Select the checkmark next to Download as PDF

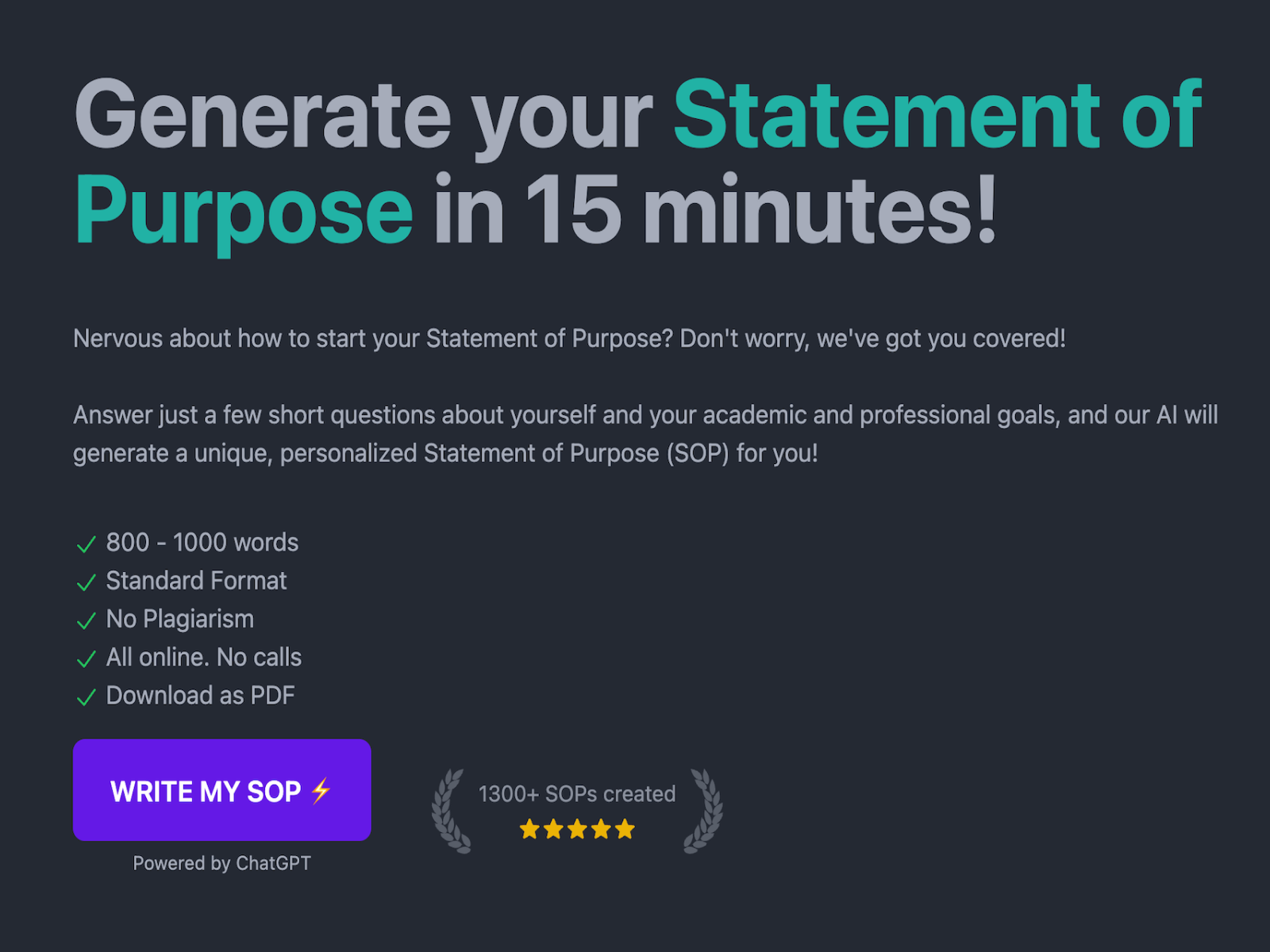(86, 697)
